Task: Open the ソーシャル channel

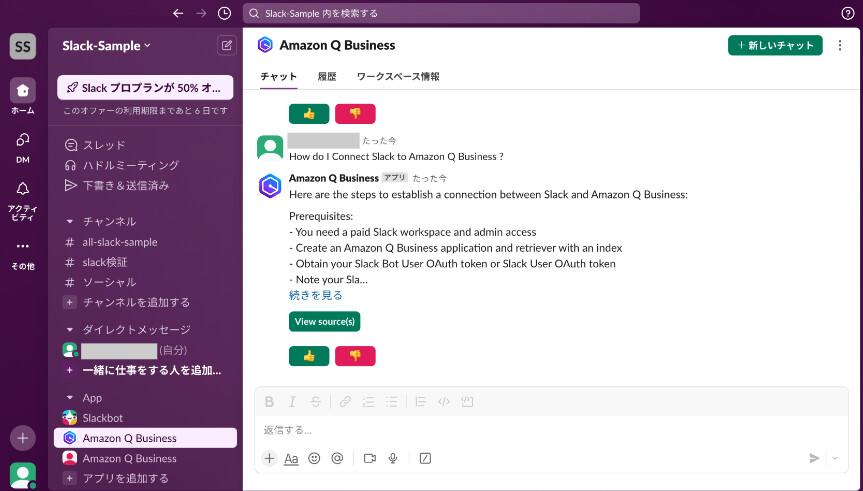Action: point(145,282)
